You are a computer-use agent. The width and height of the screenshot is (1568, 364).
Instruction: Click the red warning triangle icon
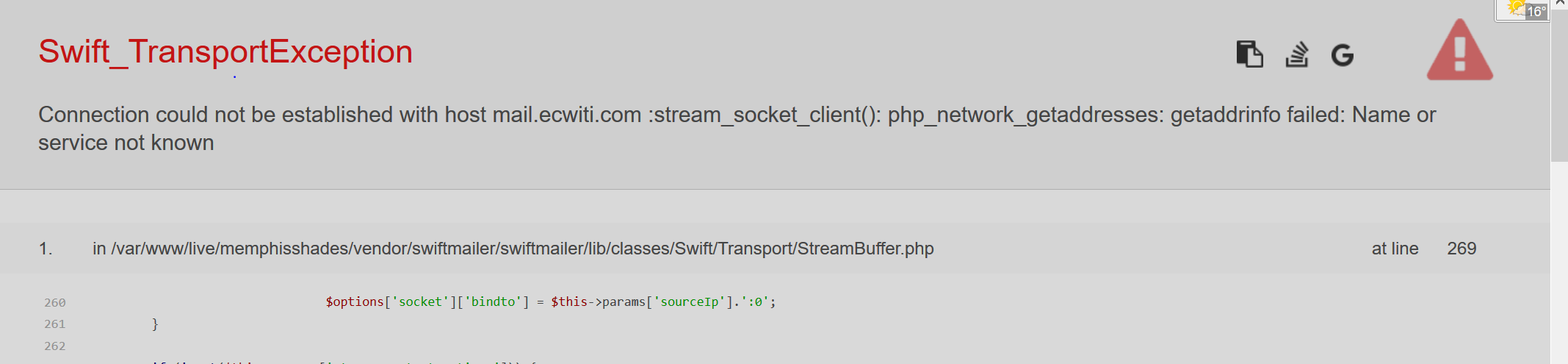[x=1459, y=50]
